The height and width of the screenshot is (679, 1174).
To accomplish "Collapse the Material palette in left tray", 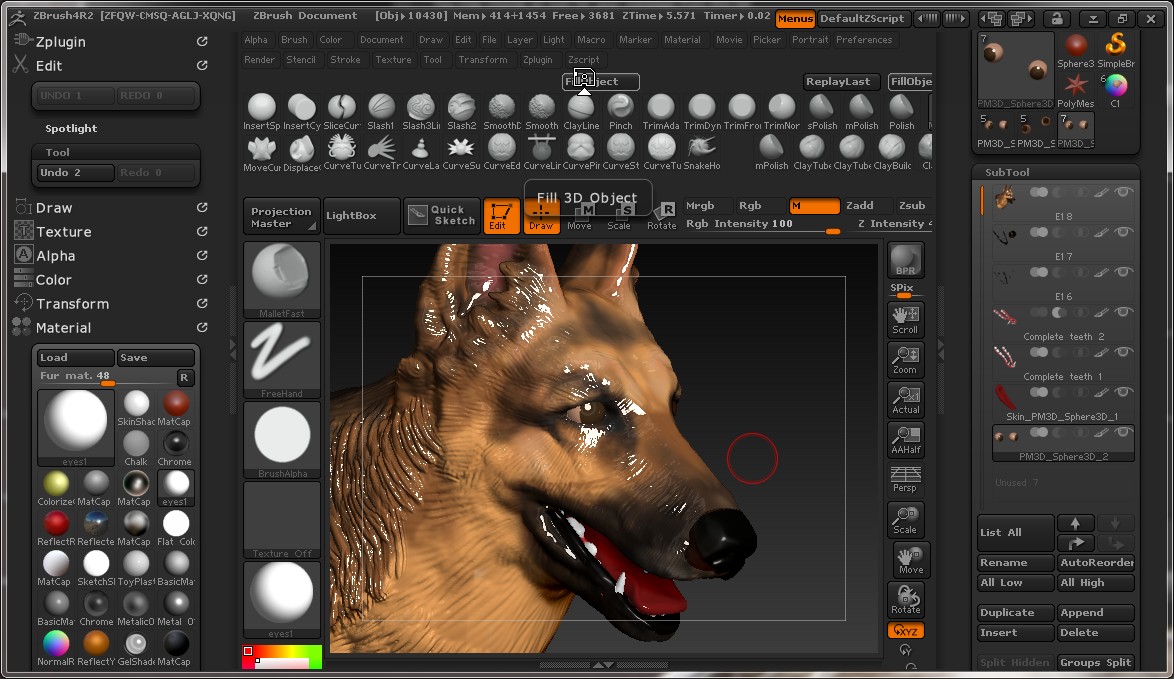I will coord(63,328).
